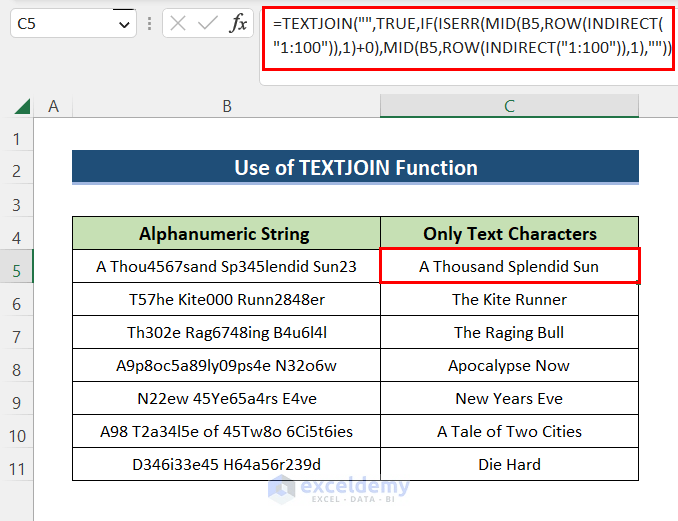Select cell 'N22ew 45Ye65a4rs E4ve'
Image resolution: width=678 pixels, height=521 pixels.
coord(227,398)
